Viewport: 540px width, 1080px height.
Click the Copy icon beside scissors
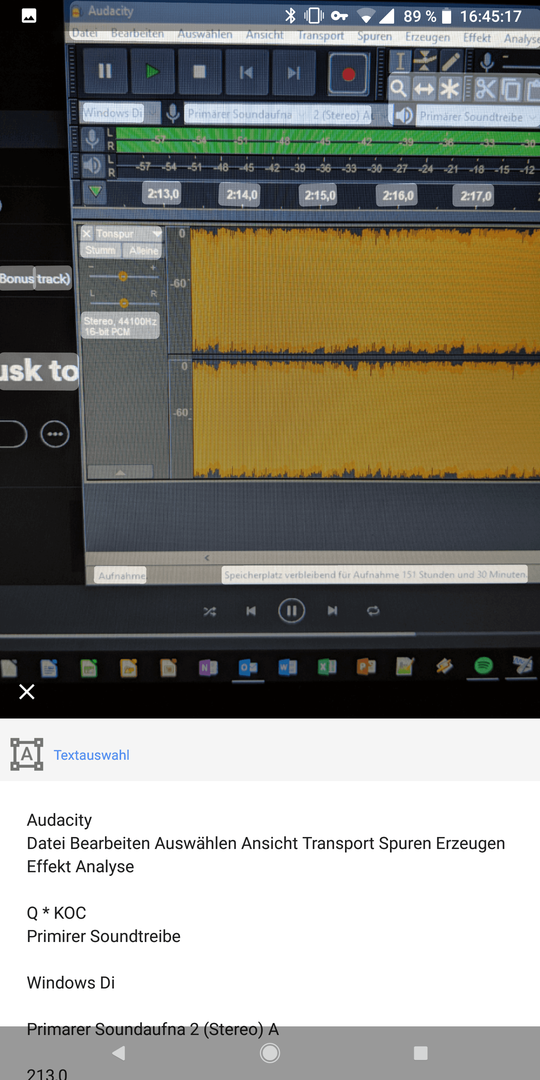(511, 90)
